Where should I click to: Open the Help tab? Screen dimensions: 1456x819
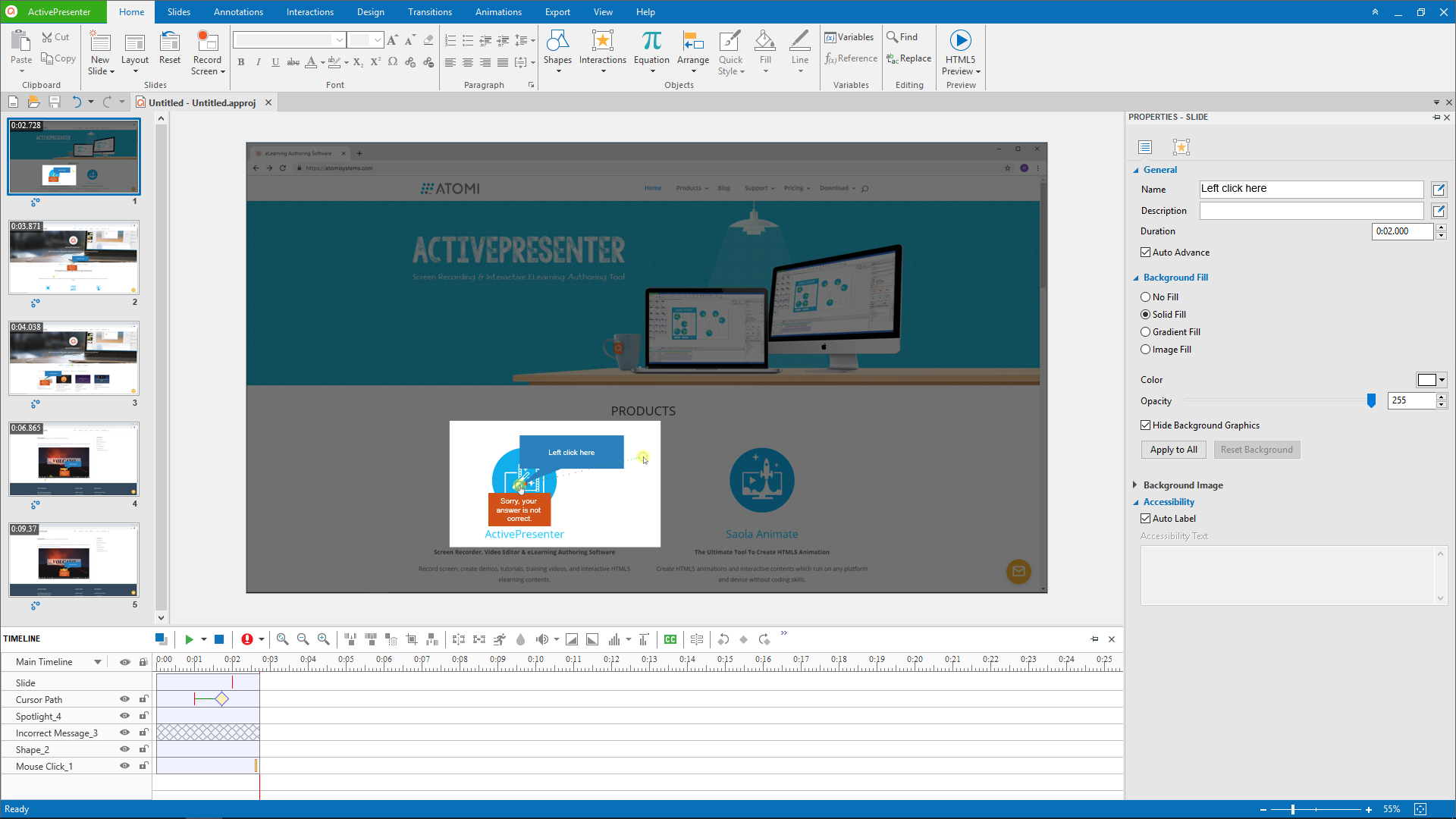tap(645, 12)
